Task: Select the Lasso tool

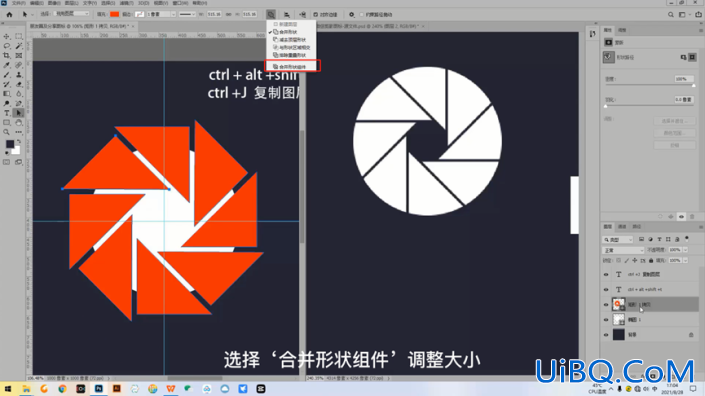Action: pyautogui.click(x=6, y=46)
